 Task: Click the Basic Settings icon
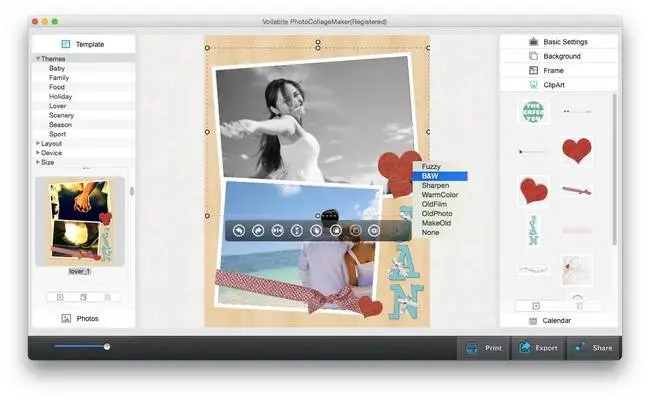click(x=534, y=41)
